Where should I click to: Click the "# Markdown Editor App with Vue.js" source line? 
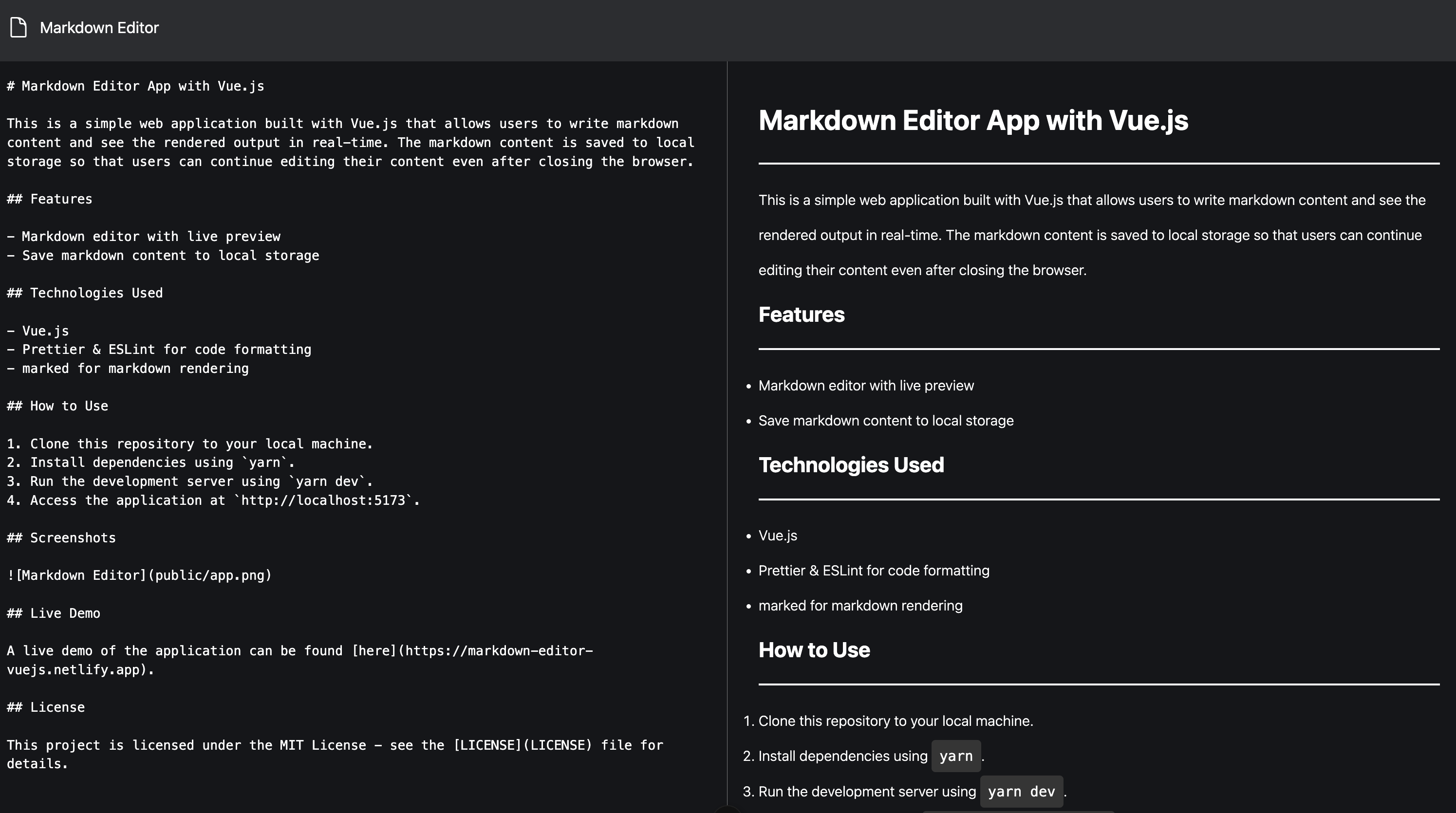coord(136,86)
